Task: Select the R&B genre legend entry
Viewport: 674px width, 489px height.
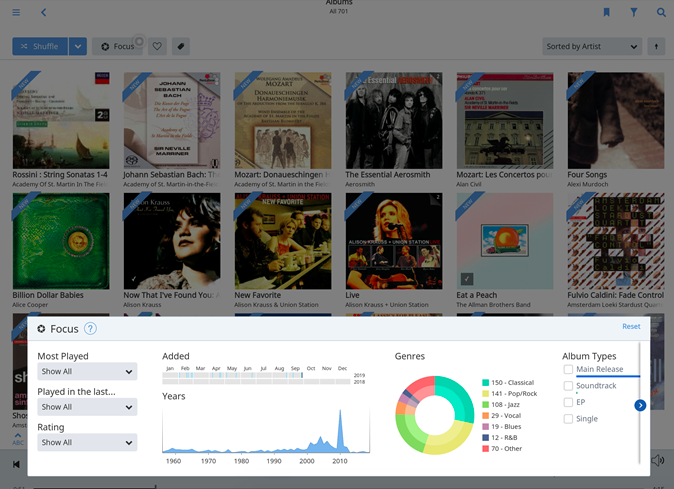Action: (x=500, y=437)
